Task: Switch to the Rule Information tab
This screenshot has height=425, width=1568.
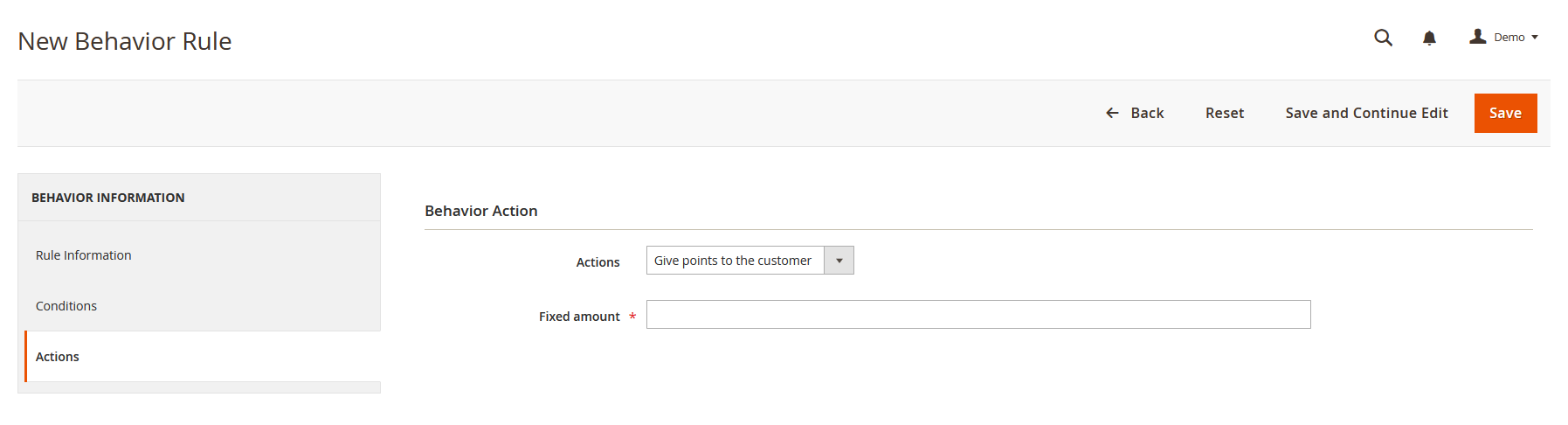Action: click(84, 255)
